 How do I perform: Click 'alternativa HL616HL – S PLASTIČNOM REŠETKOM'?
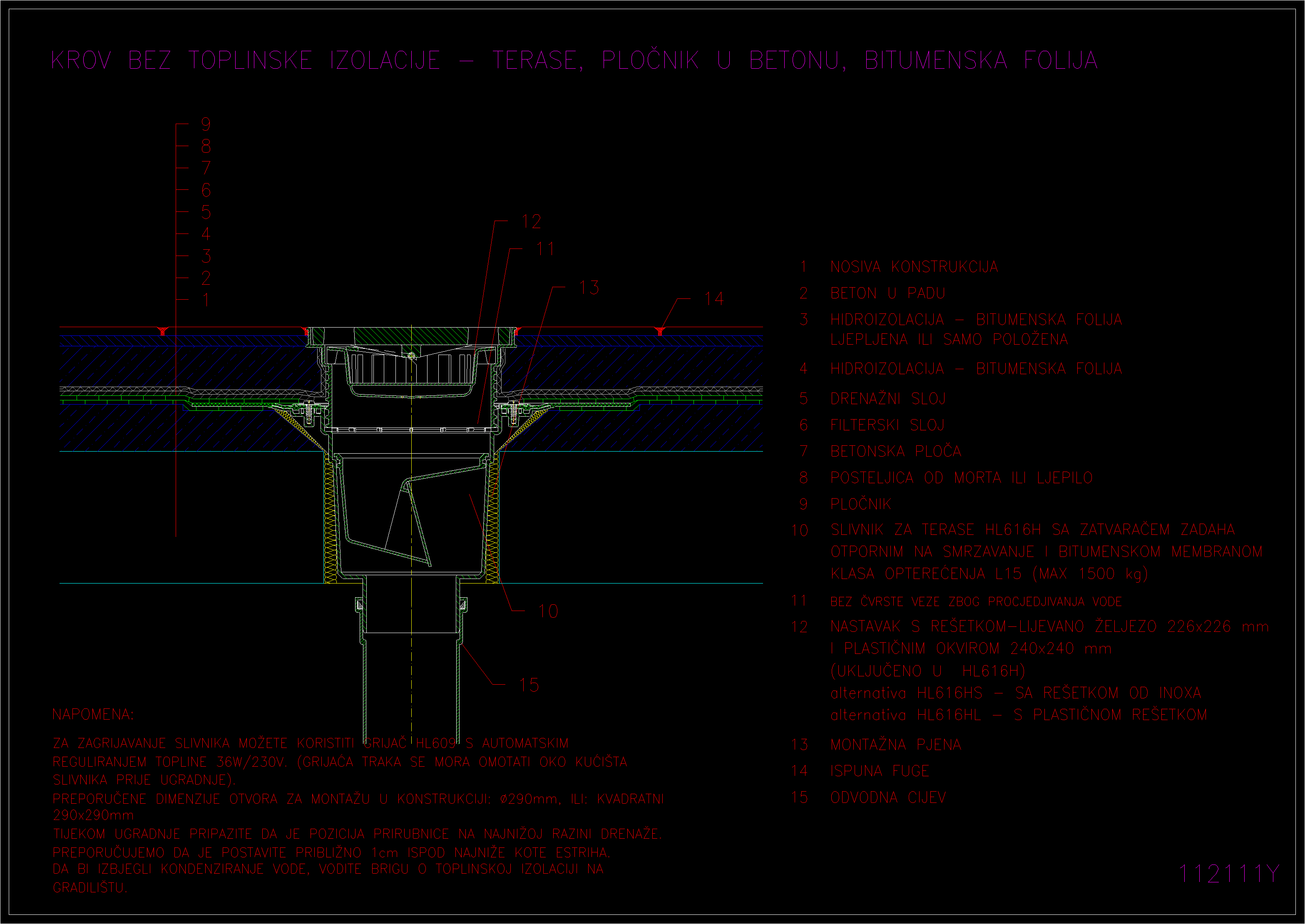coord(1018,715)
